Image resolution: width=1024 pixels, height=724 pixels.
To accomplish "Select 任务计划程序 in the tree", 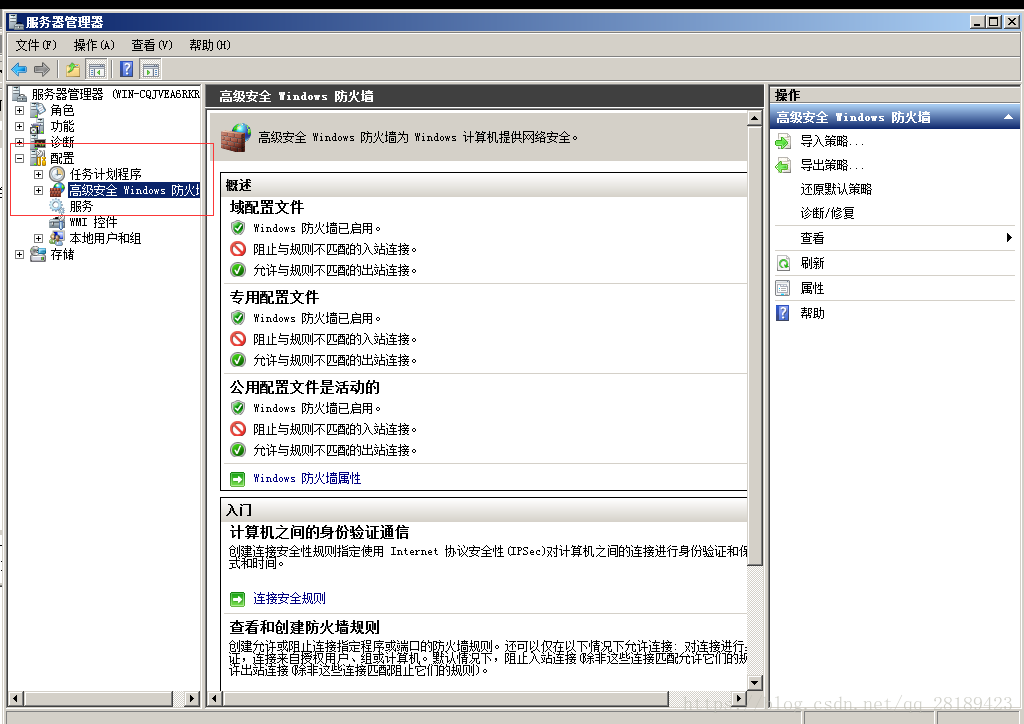I will pos(105,174).
